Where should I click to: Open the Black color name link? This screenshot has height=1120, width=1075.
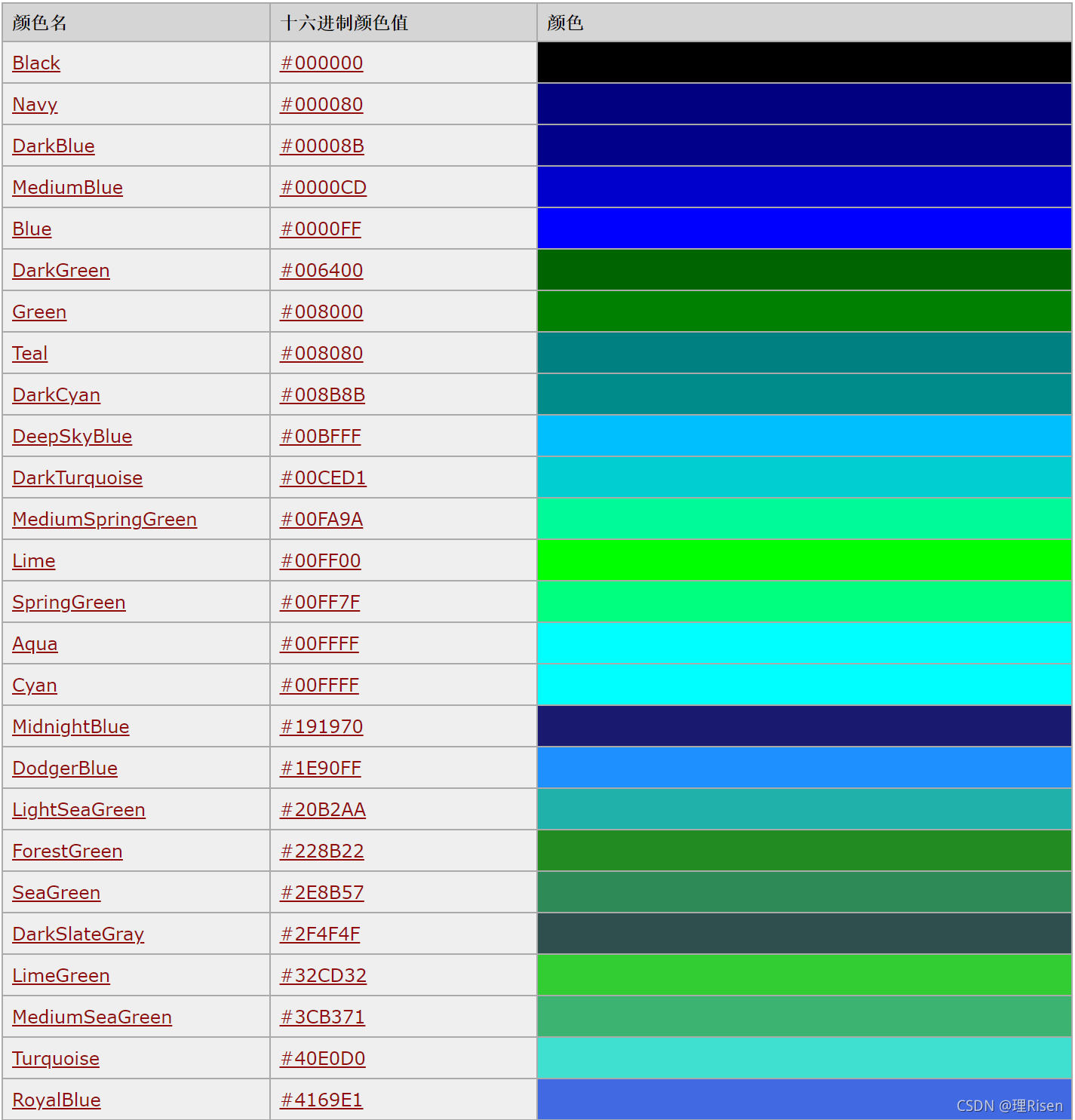(36, 63)
